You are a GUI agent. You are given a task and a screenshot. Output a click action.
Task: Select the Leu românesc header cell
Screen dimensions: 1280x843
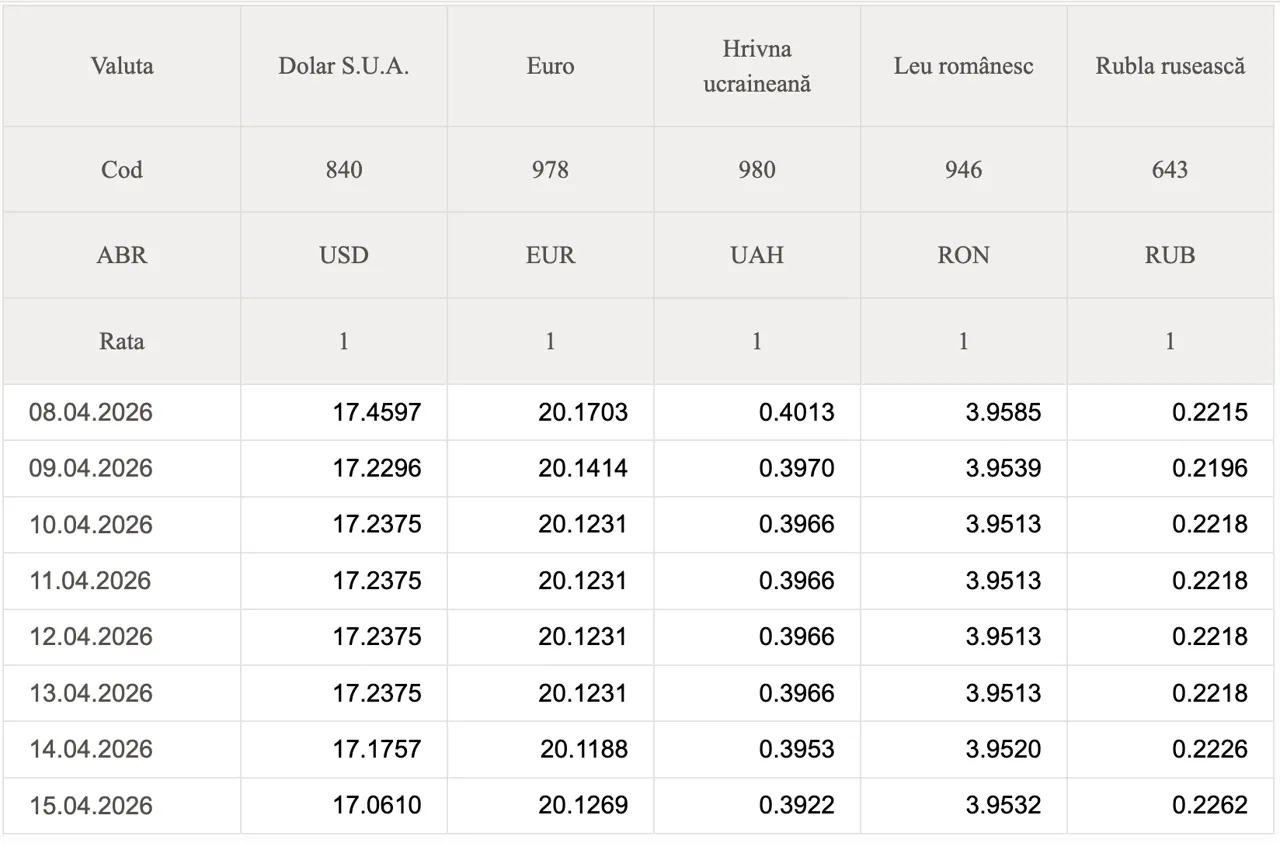coord(963,67)
